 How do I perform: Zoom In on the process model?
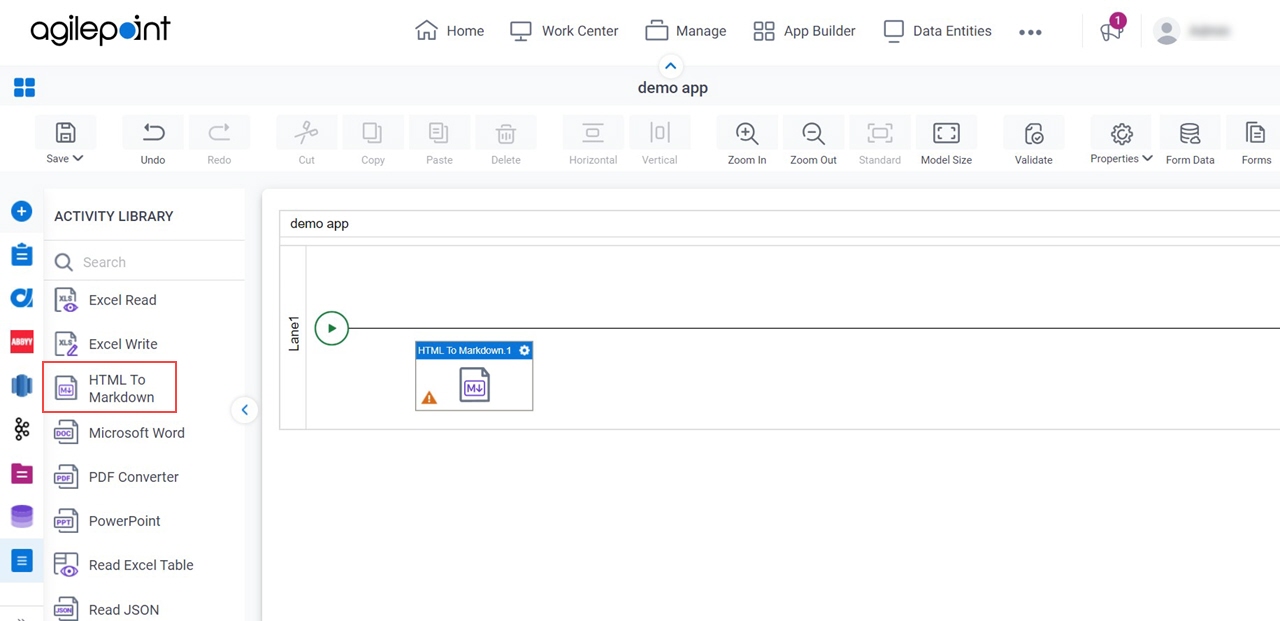(x=747, y=133)
